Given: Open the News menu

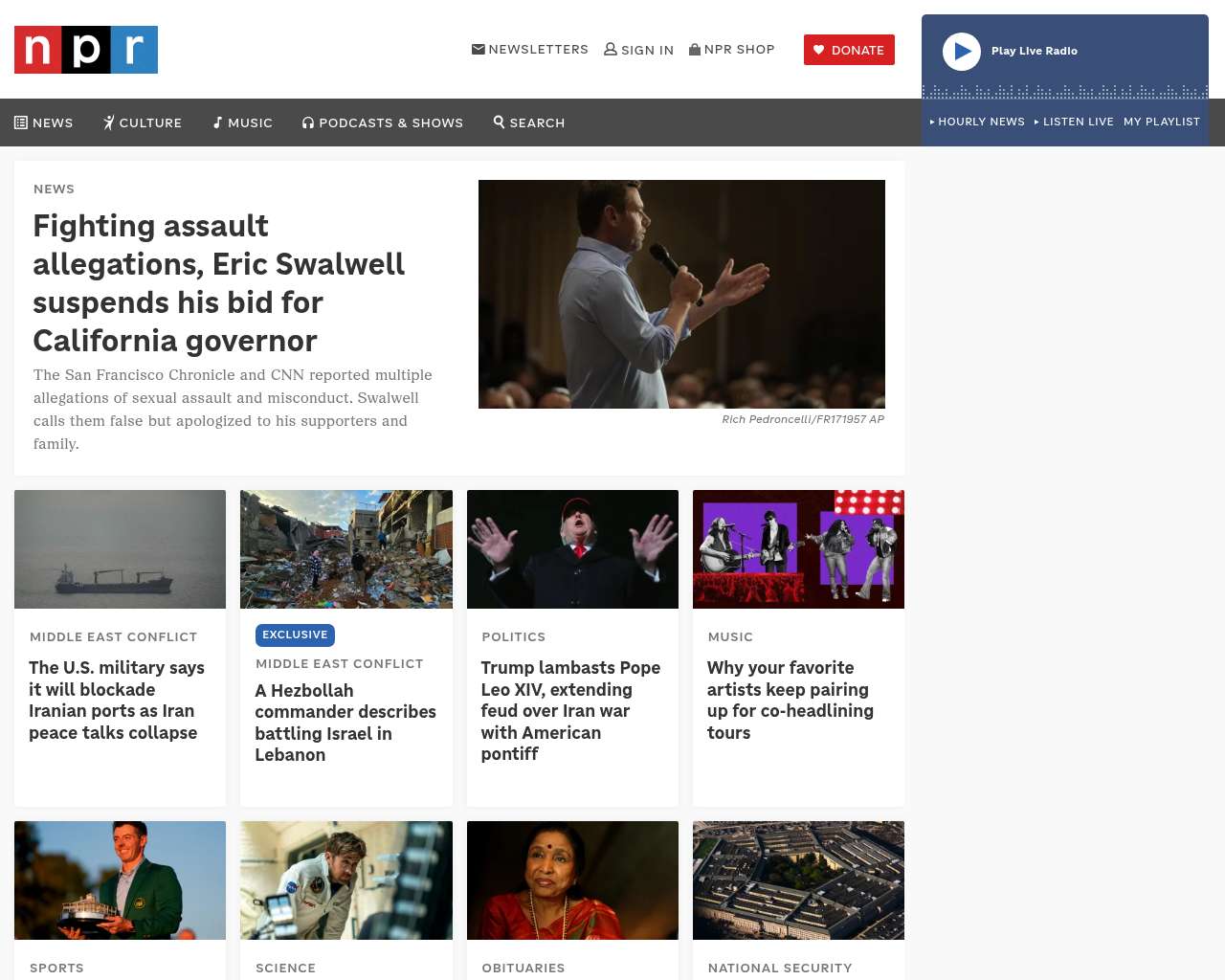Looking at the screenshot, I should point(44,122).
